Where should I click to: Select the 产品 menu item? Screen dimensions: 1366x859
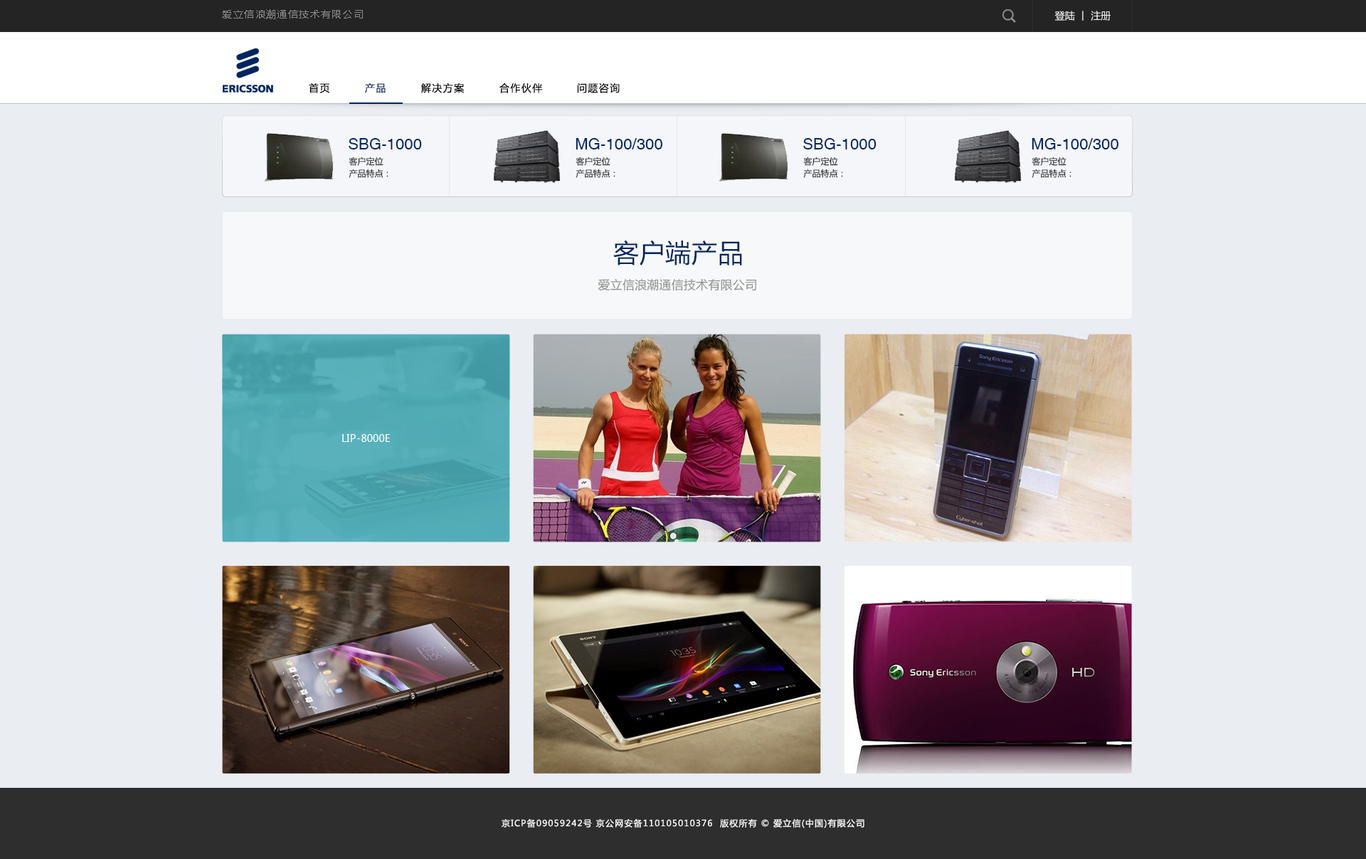click(375, 88)
